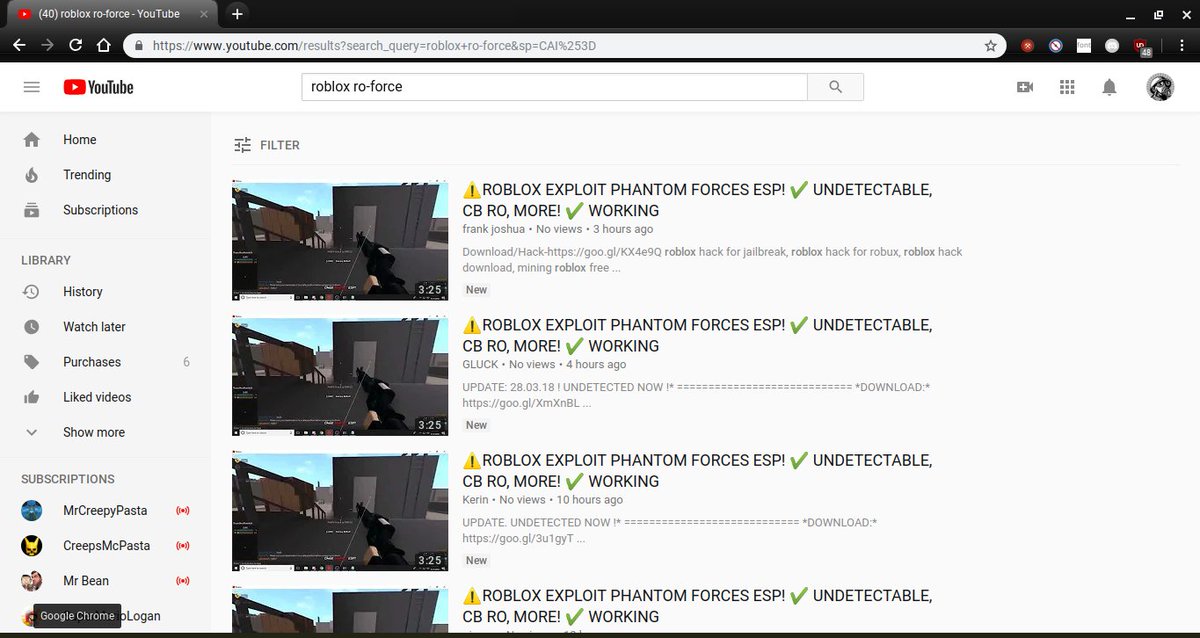The height and width of the screenshot is (638, 1200).
Task: Click the Liked videos thumbs-up icon
Action: pyautogui.click(x=31, y=397)
